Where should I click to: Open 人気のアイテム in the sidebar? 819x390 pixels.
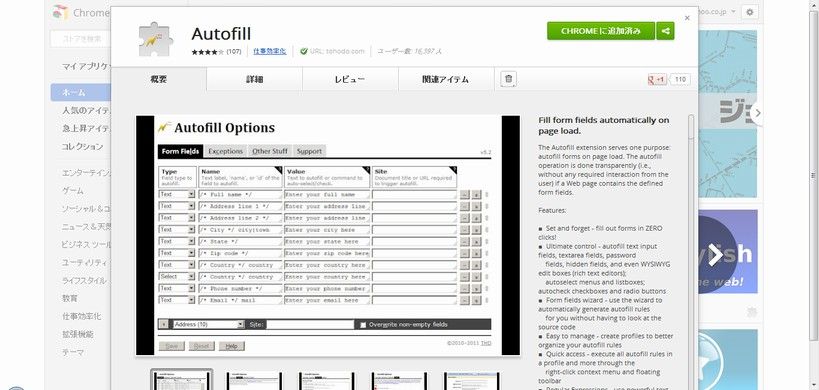(x=86, y=110)
